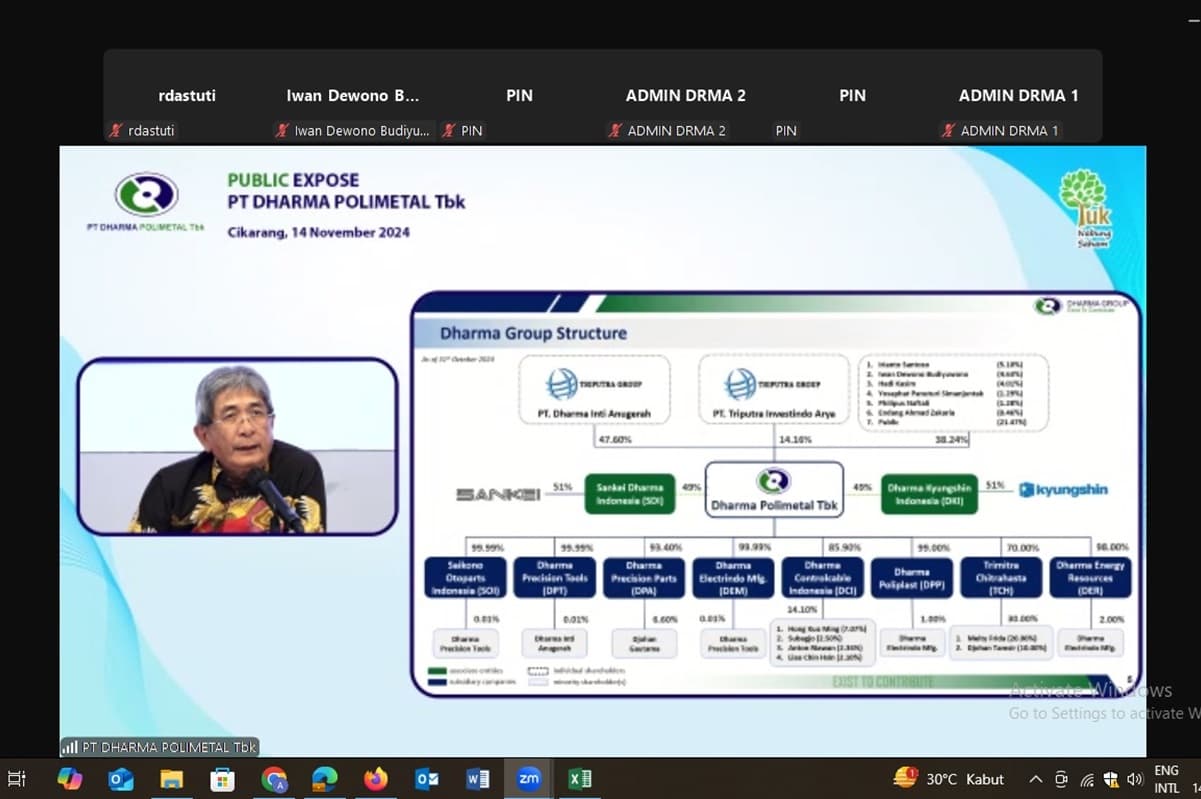Screen dimensions: 1201x799
Task: Open File Explorer folder icon
Action: (172, 779)
